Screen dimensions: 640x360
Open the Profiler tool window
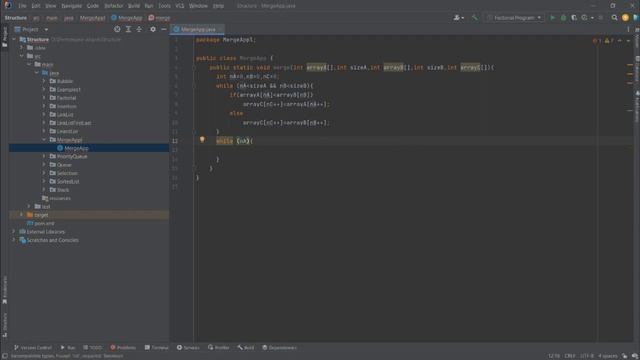pyautogui.click(x=218, y=348)
